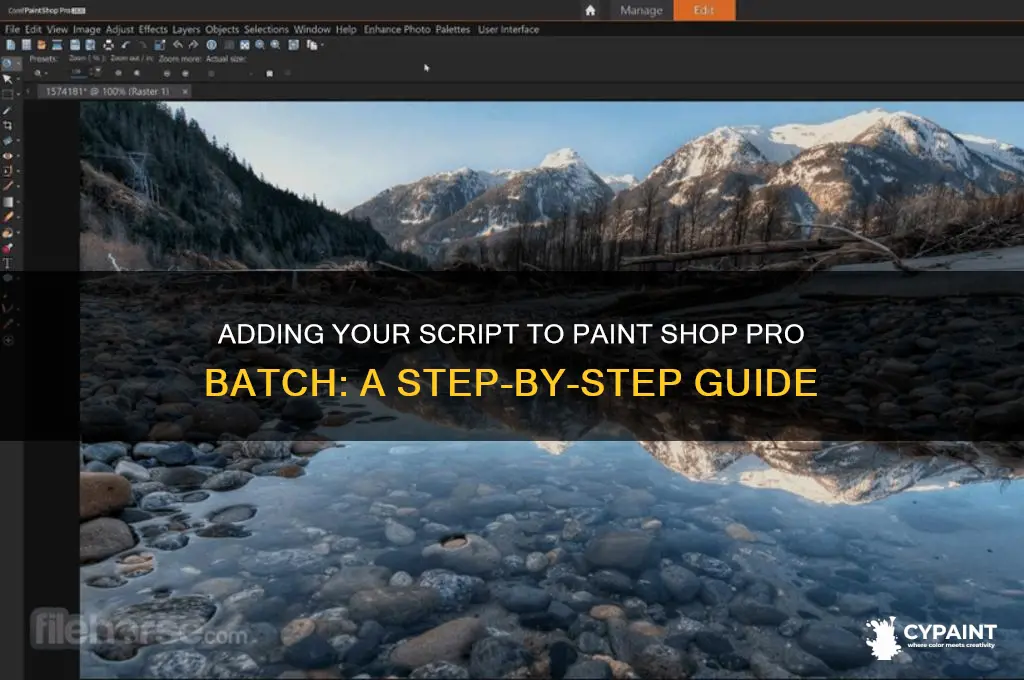Open the Enhance Photo menu

397,29
